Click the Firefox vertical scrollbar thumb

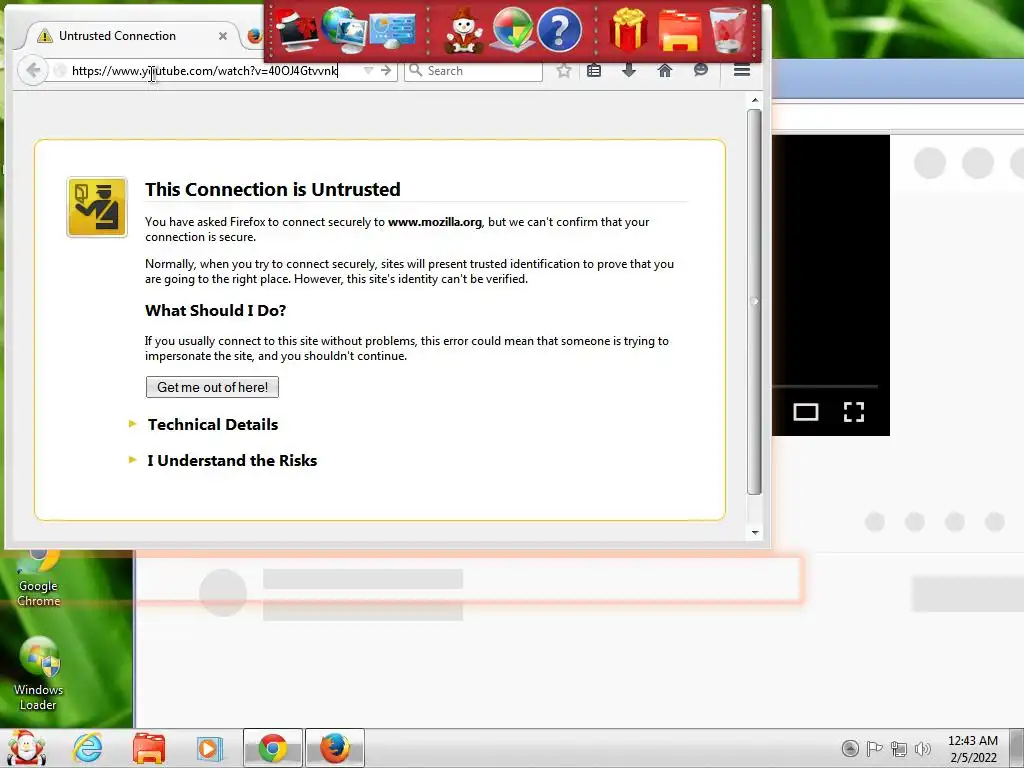click(x=755, y=302)
